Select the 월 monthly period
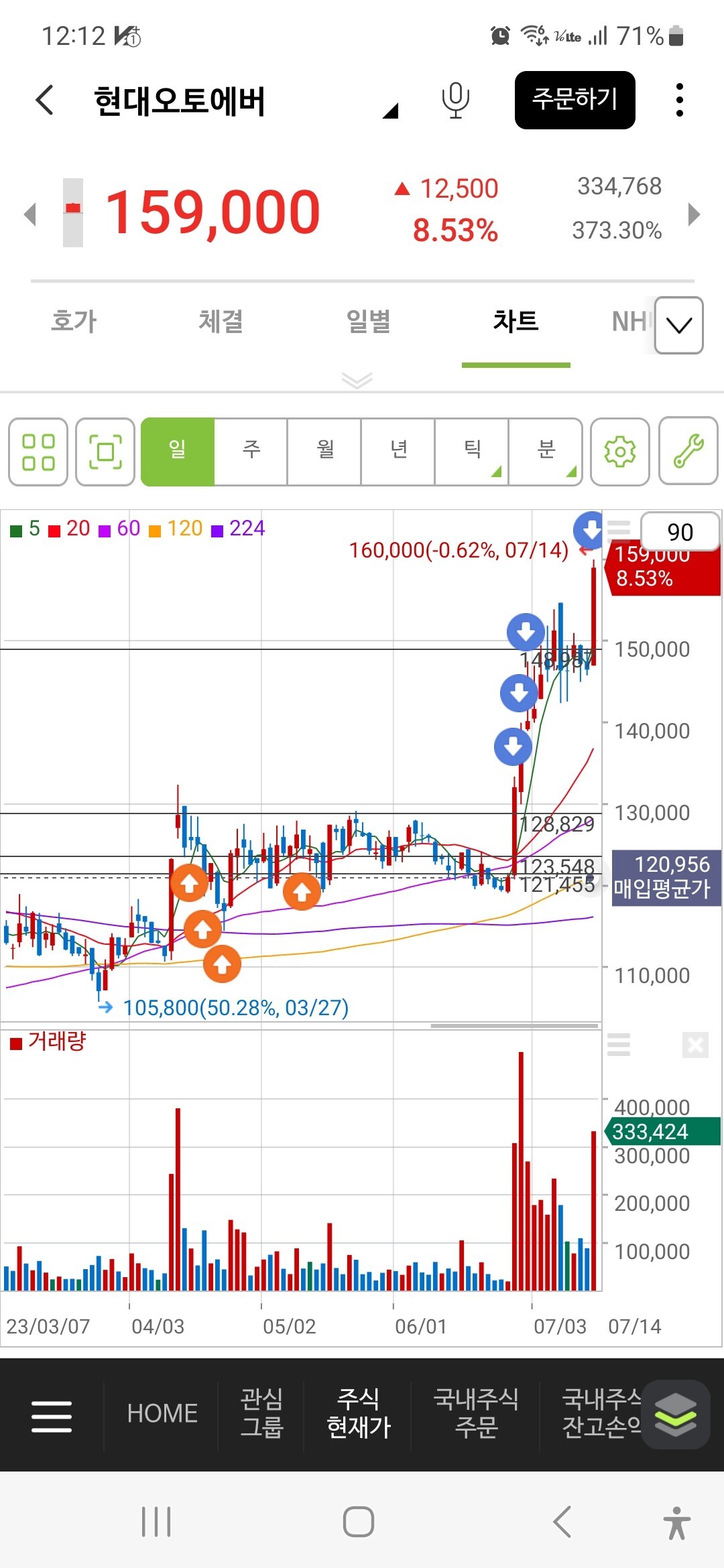Viewport: 724px width, 1568px height. click(325, 452)
